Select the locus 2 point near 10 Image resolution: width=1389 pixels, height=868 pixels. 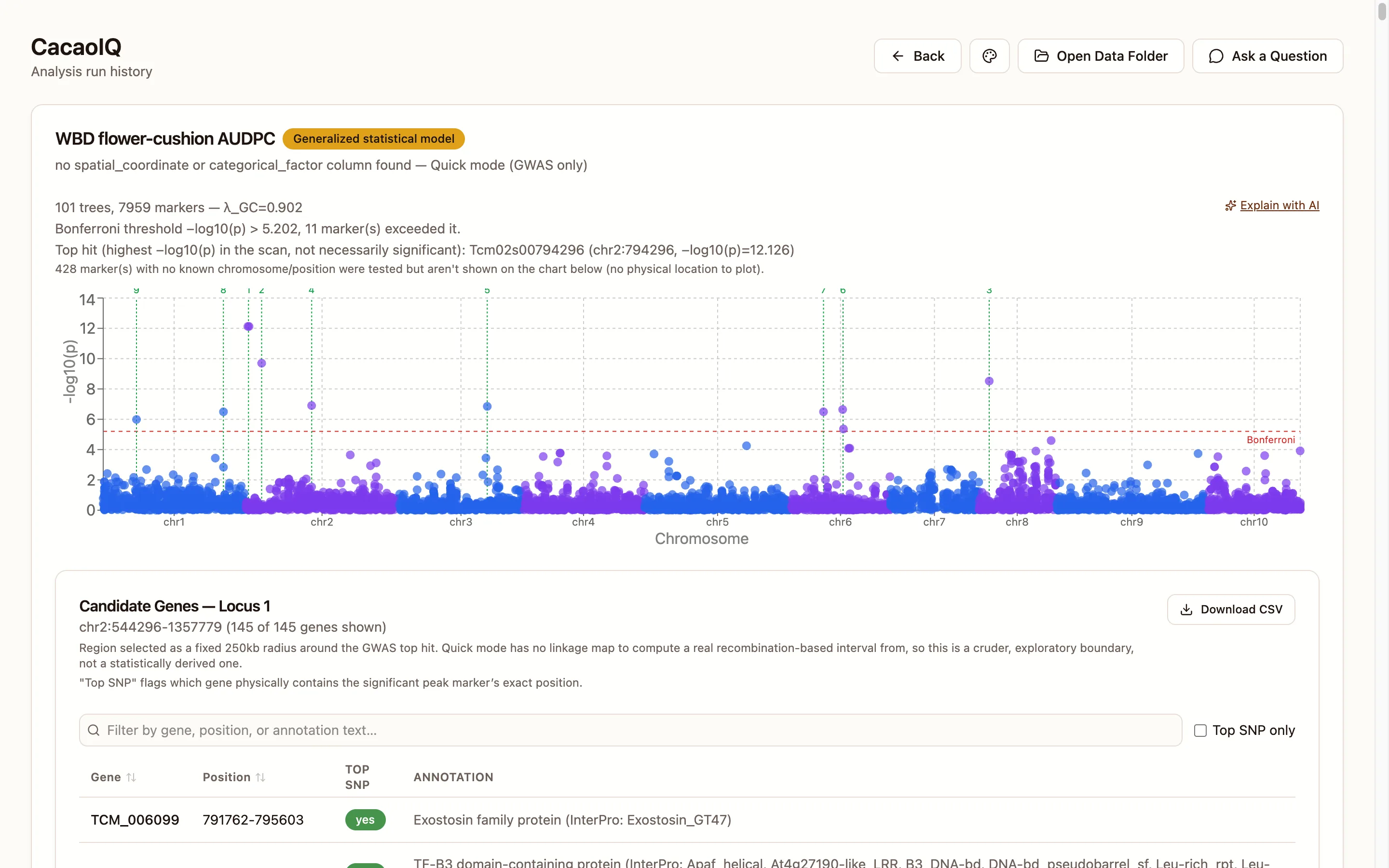pos(262,363)
